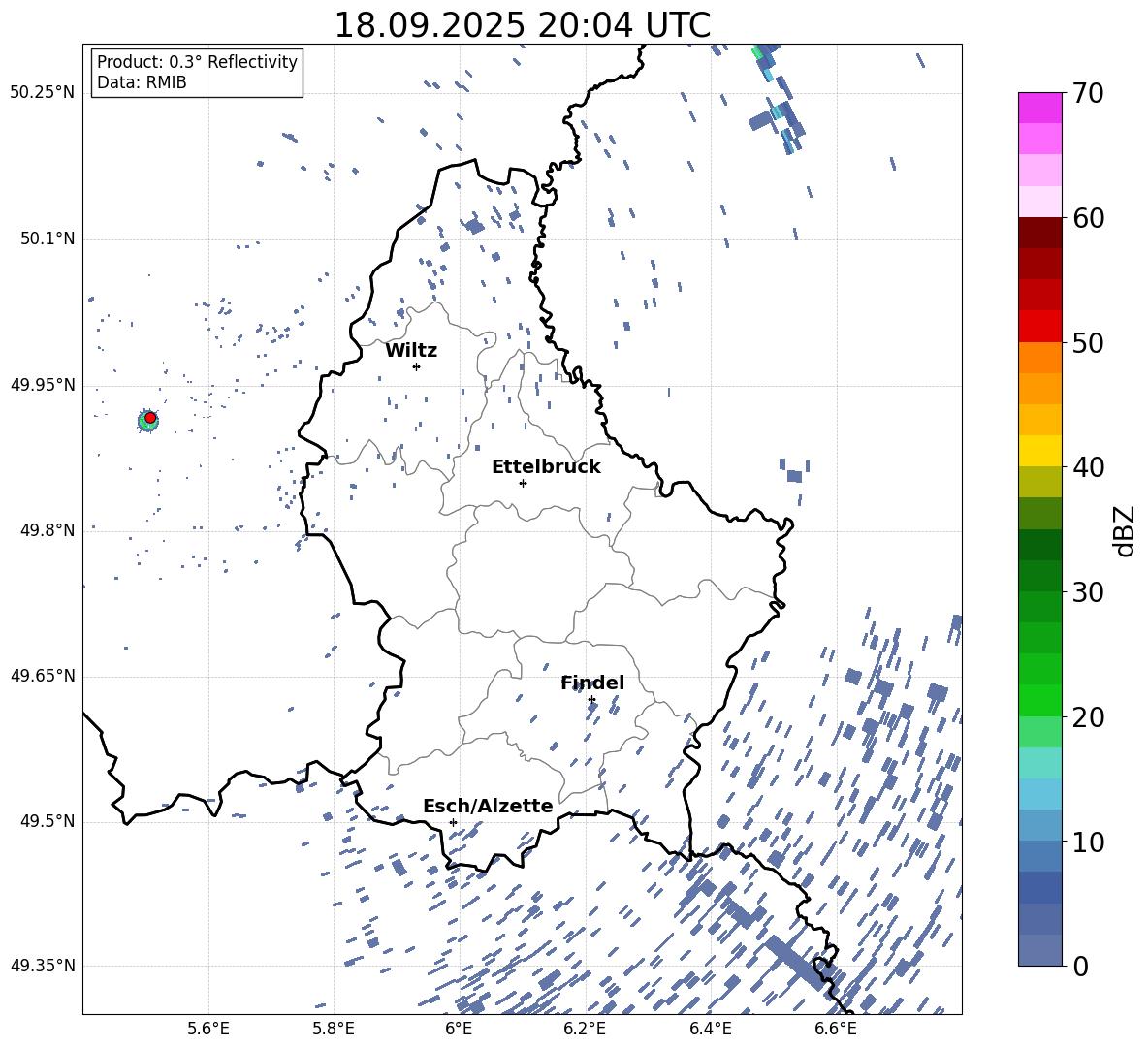Click the 6.6°E longitude label

tap(836, 1030)
